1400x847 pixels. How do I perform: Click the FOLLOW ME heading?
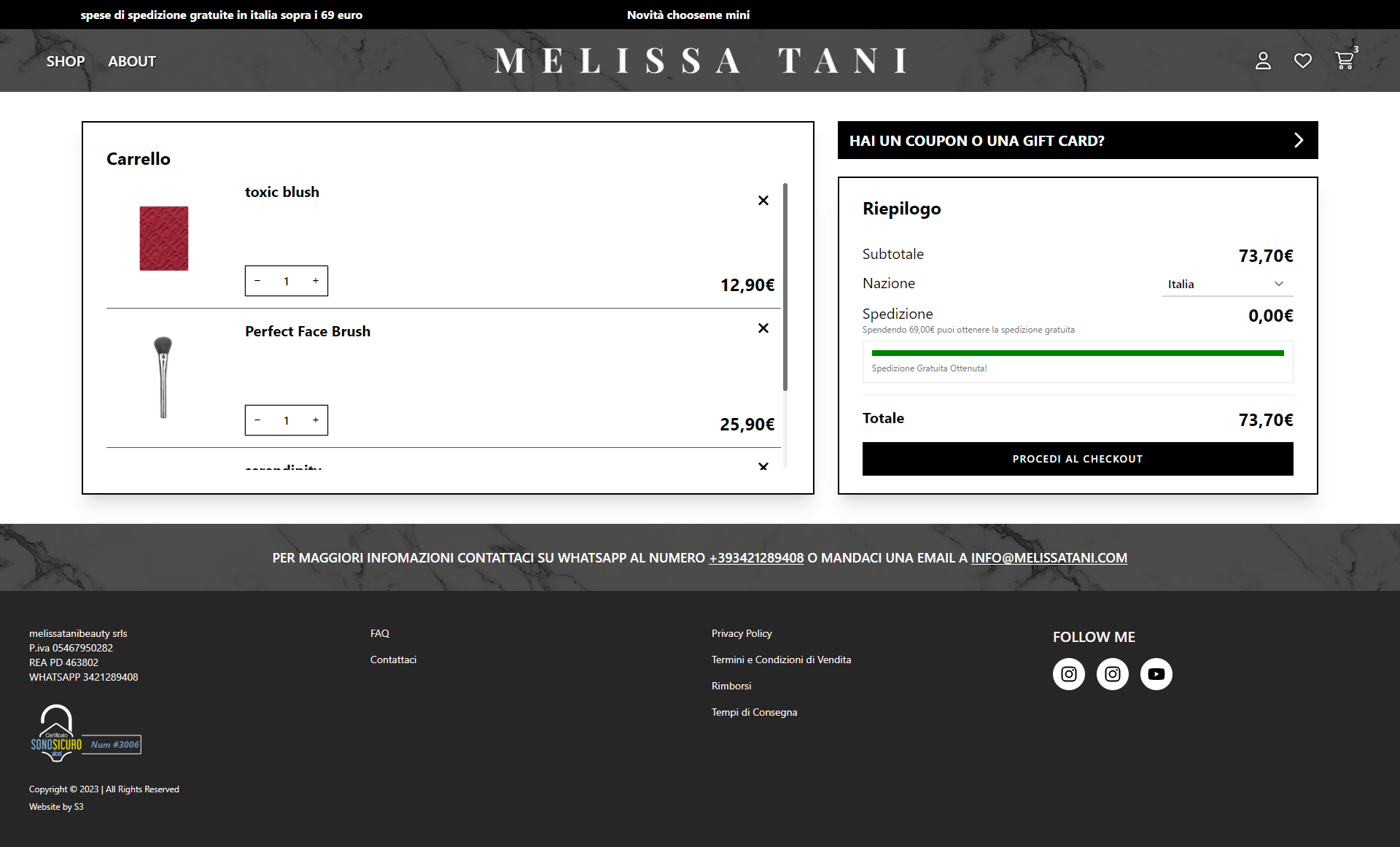[x=1094, y=637]
